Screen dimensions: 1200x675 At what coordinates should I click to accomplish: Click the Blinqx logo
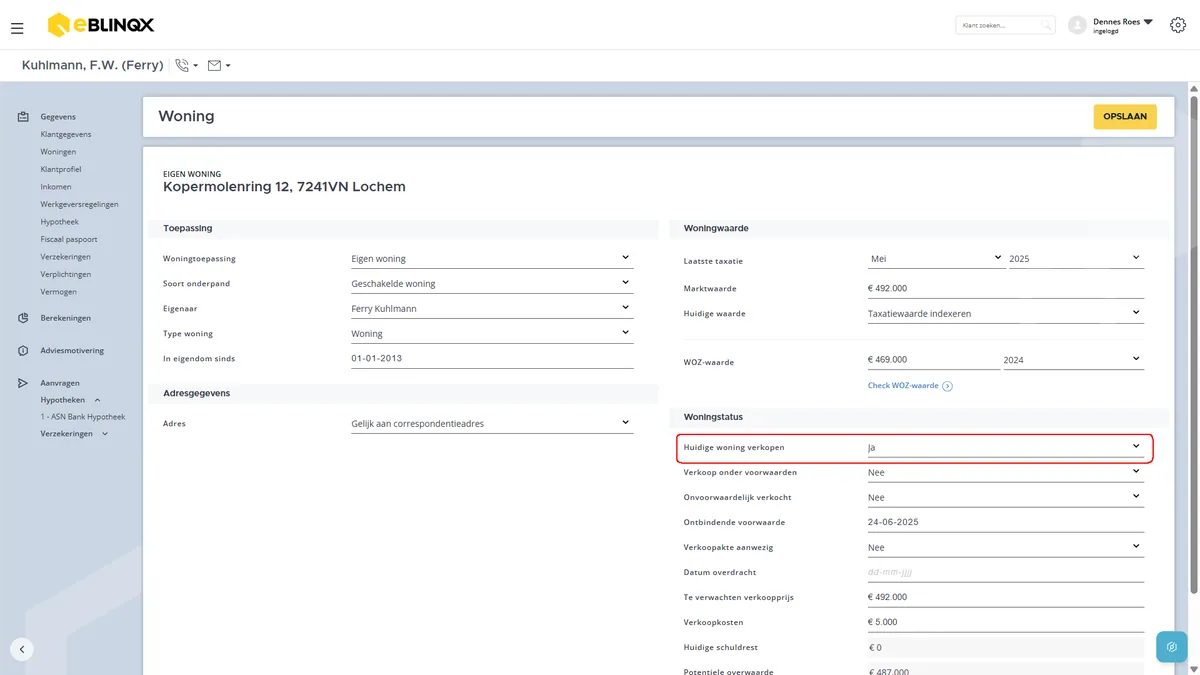(101, 25)
